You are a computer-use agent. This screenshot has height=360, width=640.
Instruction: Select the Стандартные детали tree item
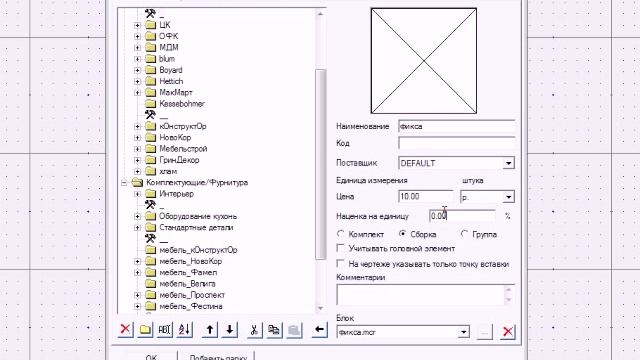(x=196, y=227)
